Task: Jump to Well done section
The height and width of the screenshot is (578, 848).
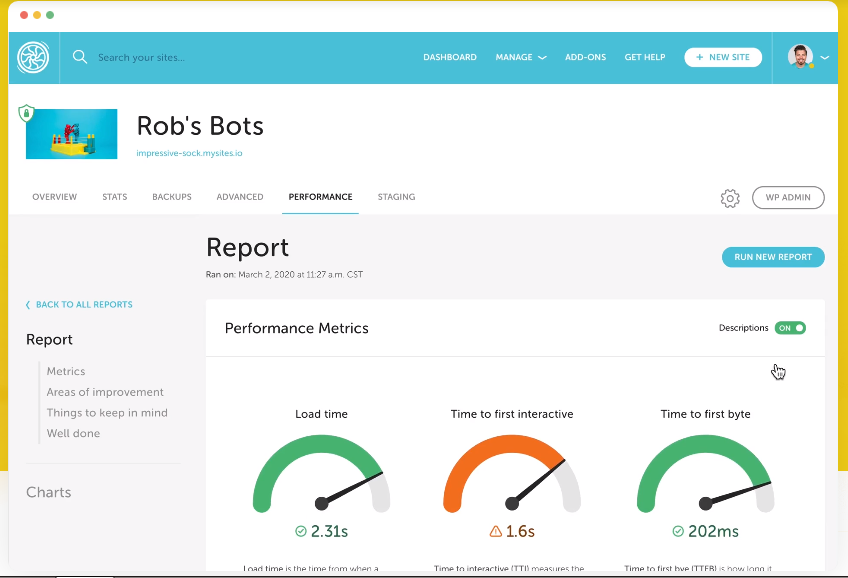Action: click(74, 433)
